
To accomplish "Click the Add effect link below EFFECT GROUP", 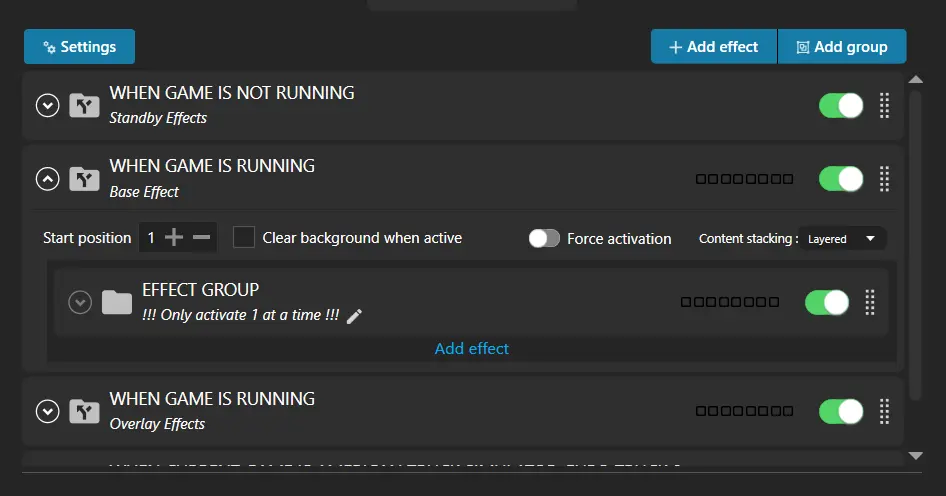I will click(x=472, y=348).
